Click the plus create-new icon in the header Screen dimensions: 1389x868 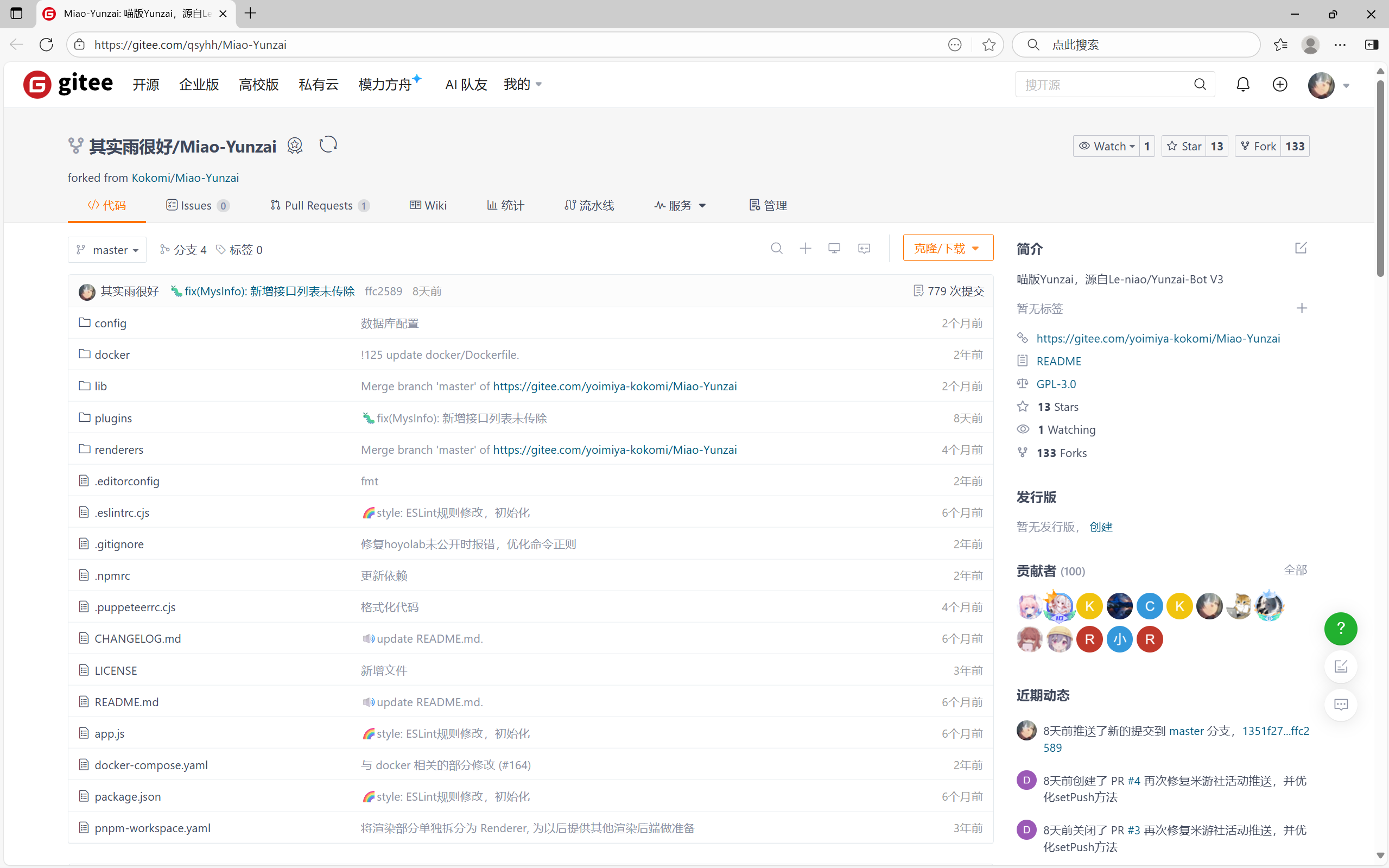pos(1279,85)
